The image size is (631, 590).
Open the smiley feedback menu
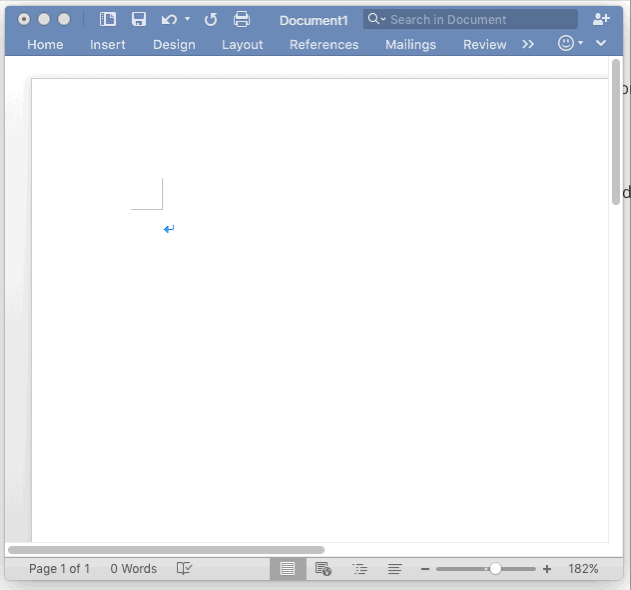(570, 43)
